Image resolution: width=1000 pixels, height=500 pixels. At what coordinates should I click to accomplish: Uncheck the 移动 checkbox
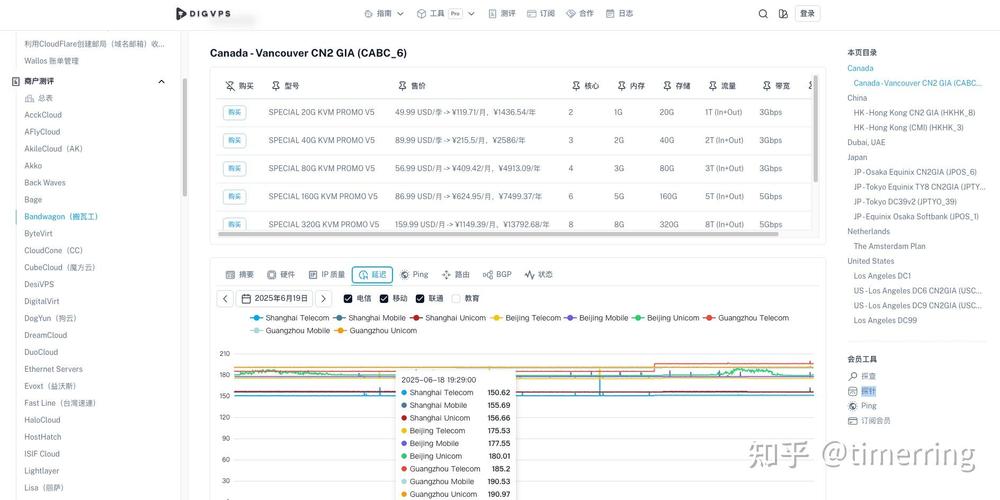pyautogui.click(x=384, y=298)
